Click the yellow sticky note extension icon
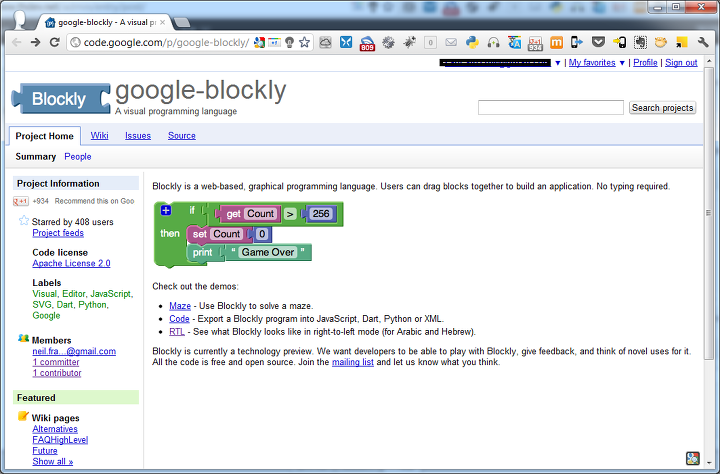 (x=682, y=43)
